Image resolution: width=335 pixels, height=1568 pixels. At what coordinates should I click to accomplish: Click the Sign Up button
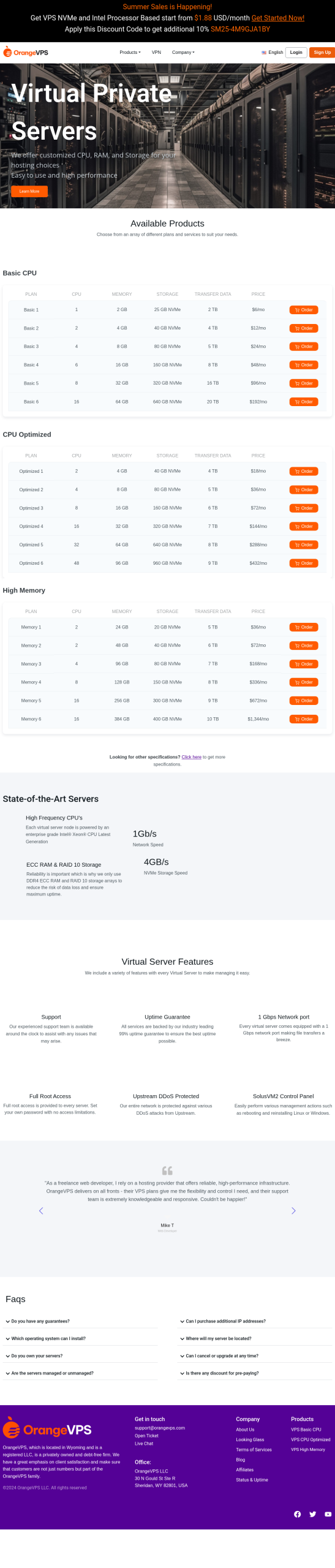[322, 53]
